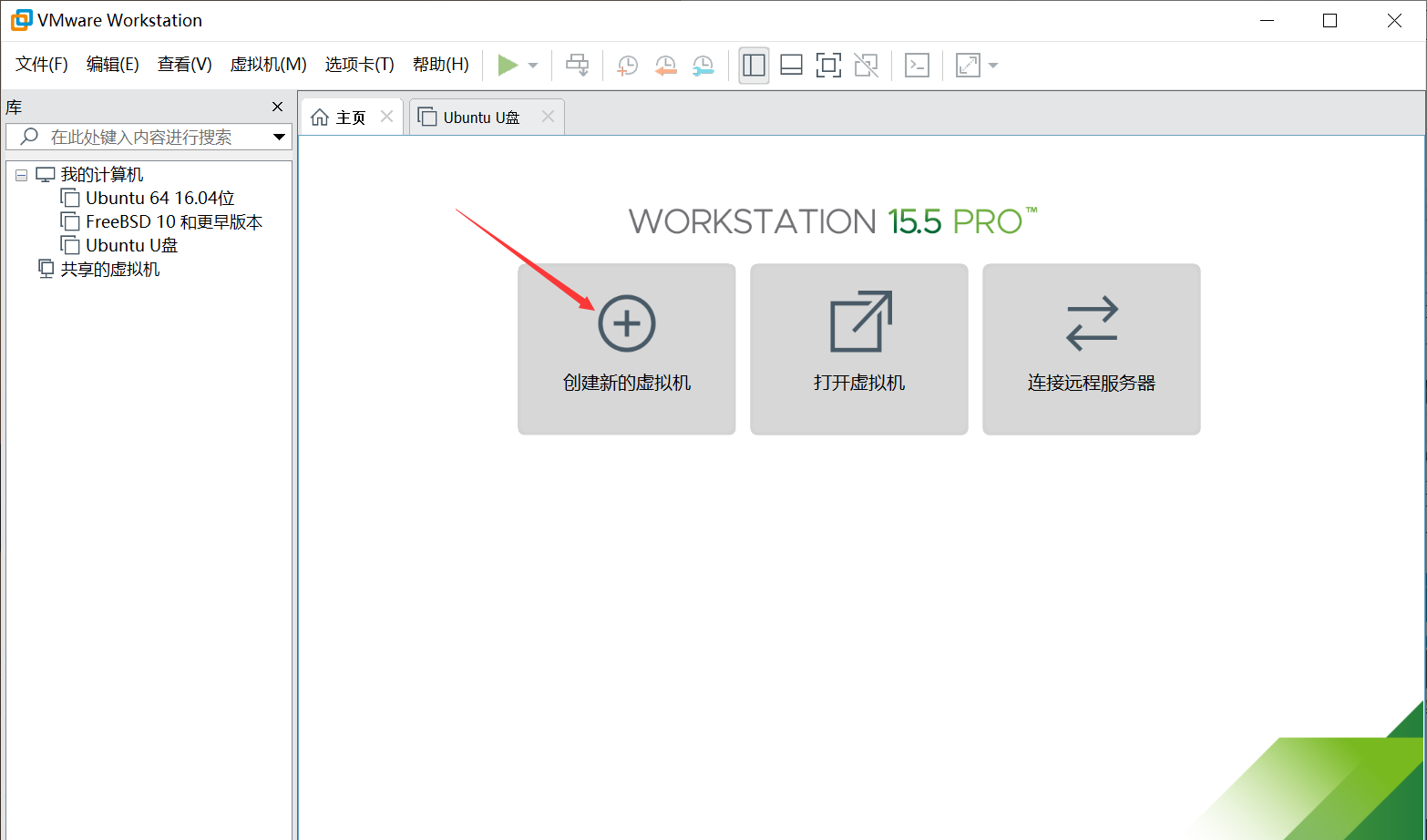Open the console view icon

[917, 65]
